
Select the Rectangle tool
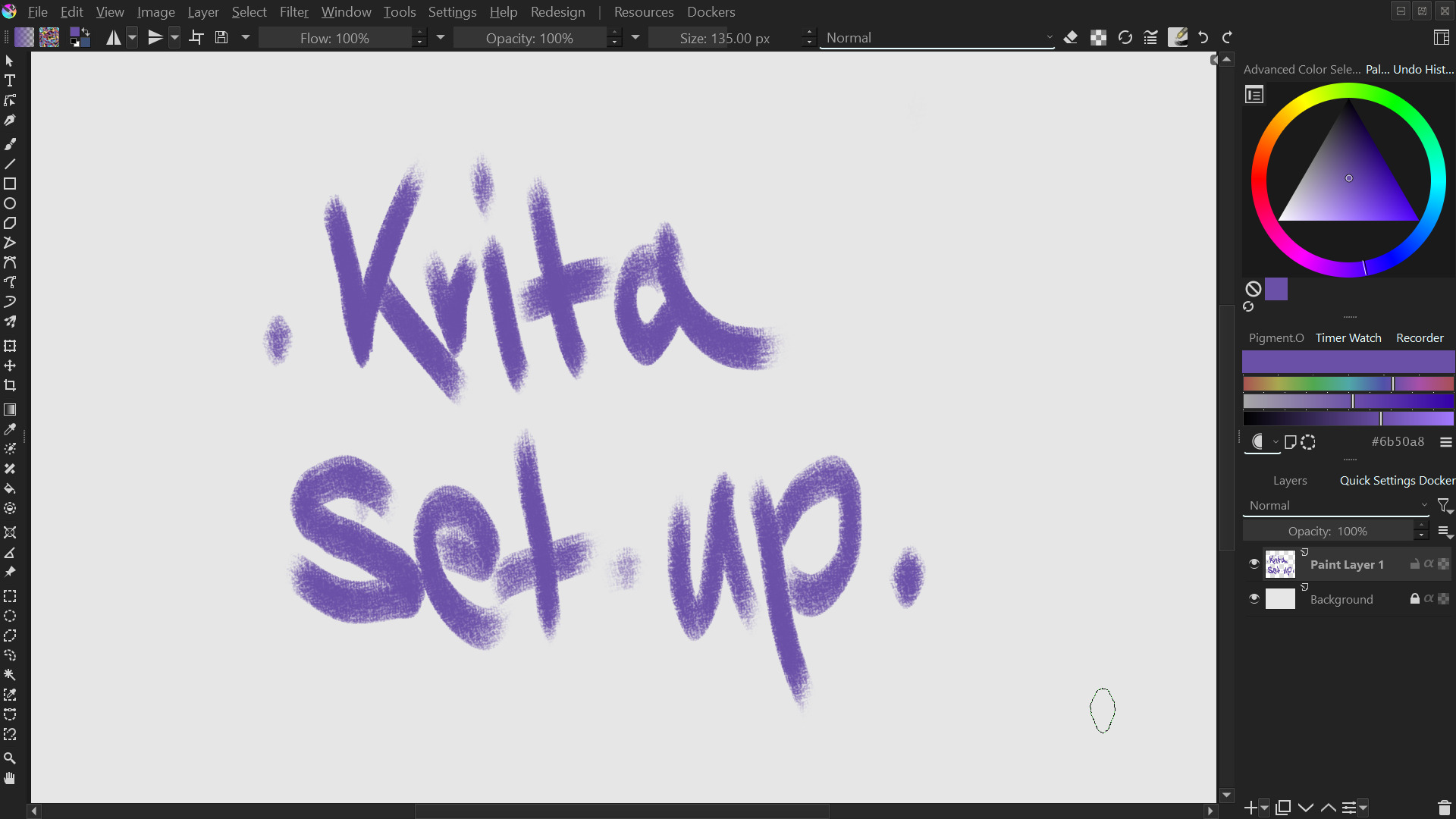pos(10,184)
